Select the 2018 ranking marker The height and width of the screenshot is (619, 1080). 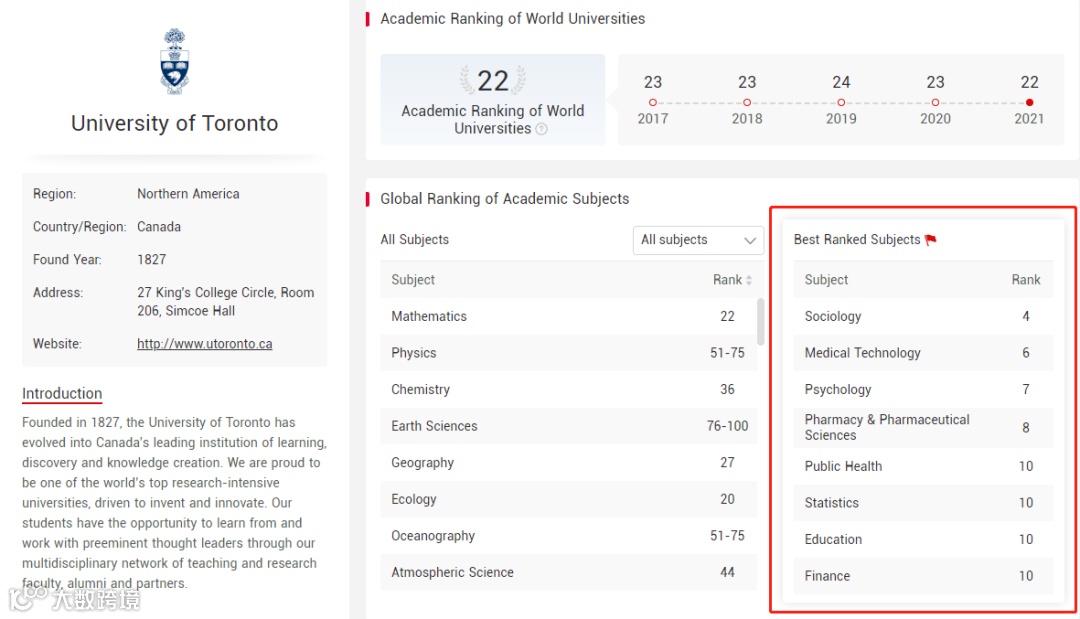coord(747,103)
